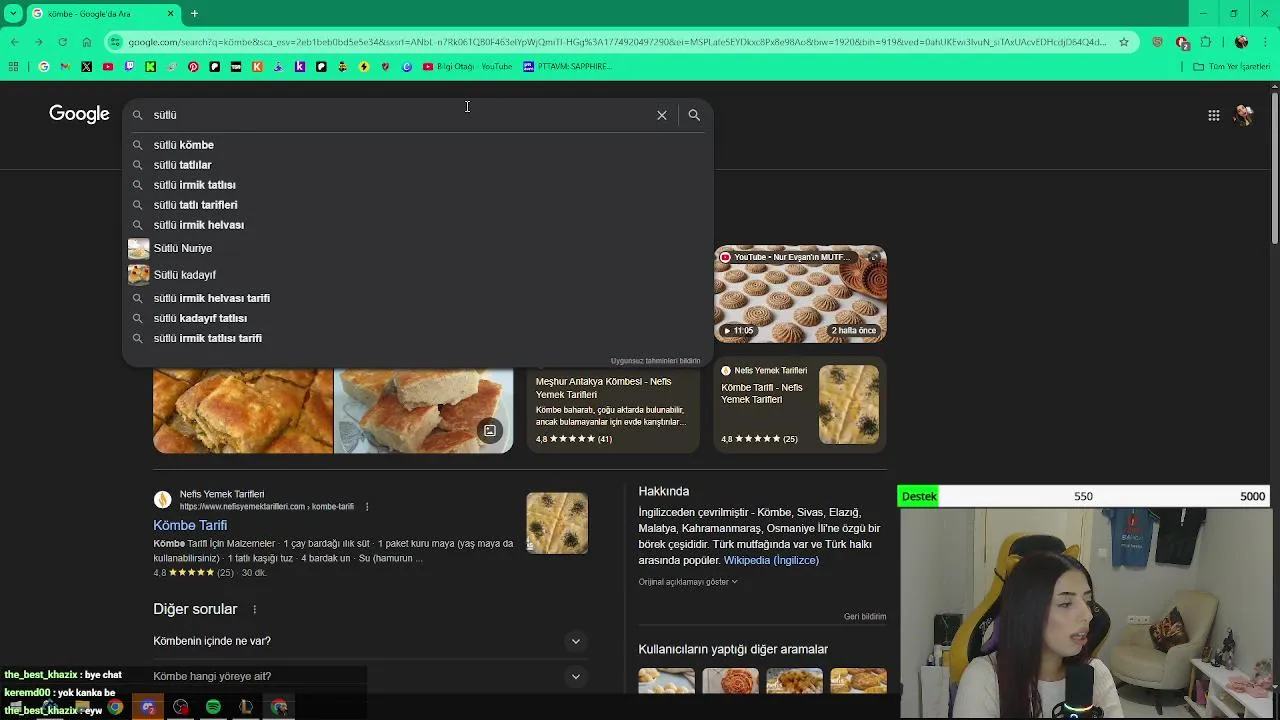1280x720 pixels.
Task: Open the green Kick bookmark icon
Action: click(x=150, y=67)
